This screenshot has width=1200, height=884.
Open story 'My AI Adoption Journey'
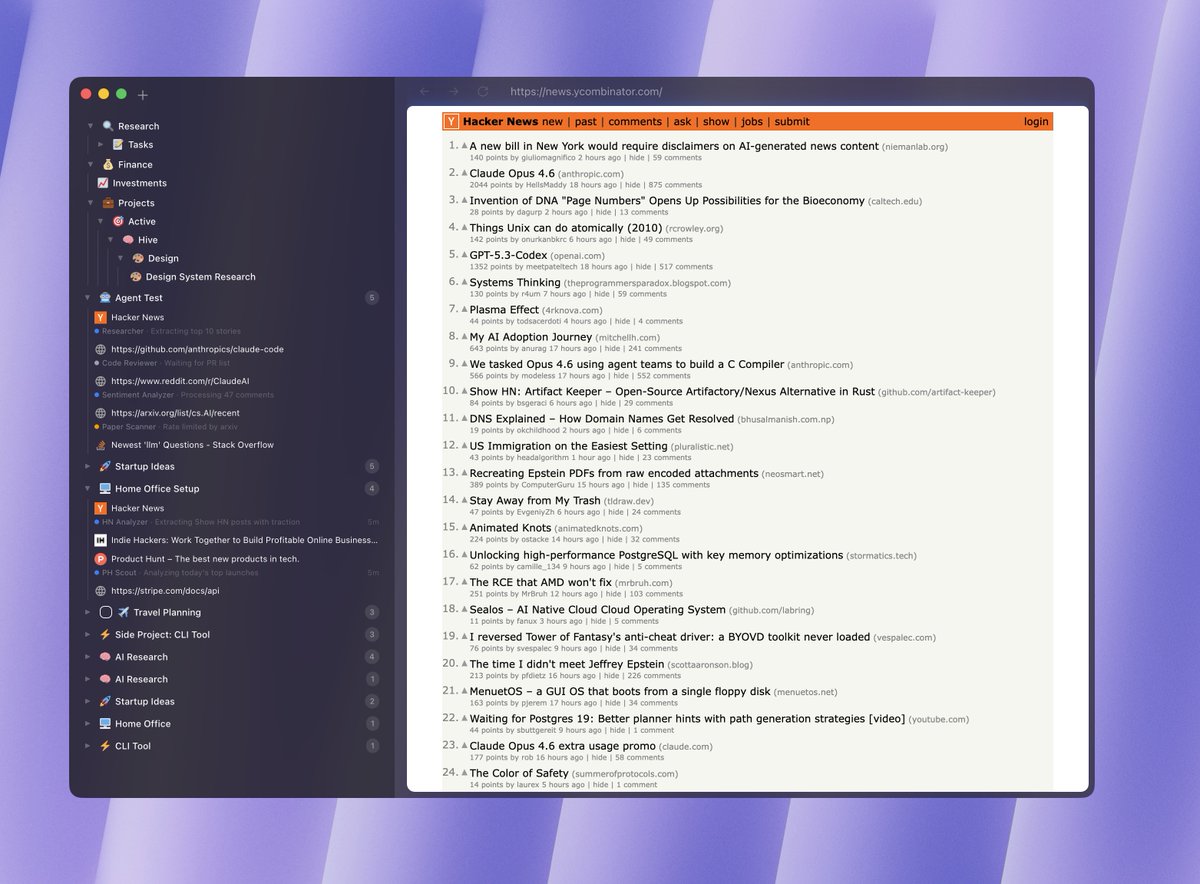531,337
